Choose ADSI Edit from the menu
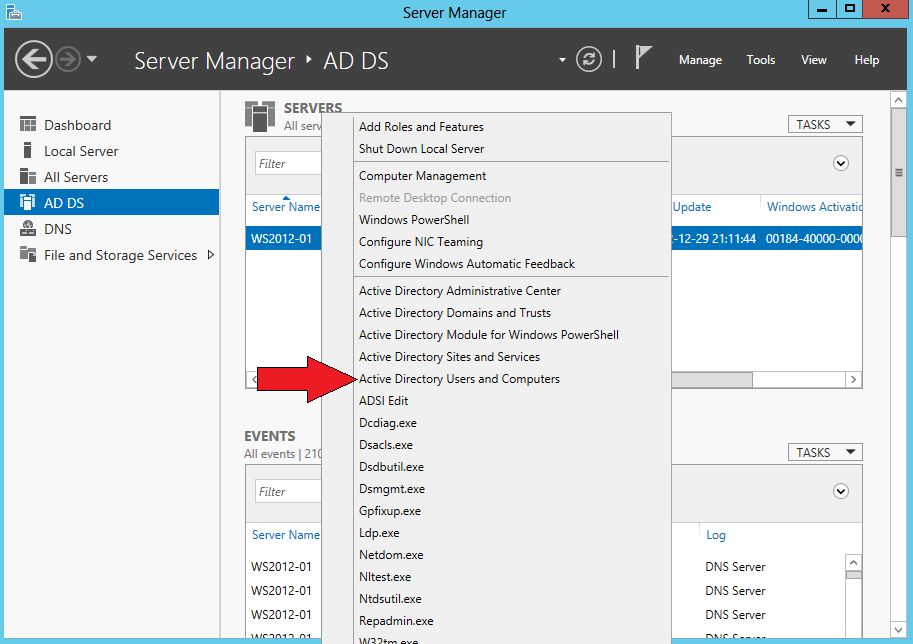The image size is (913, 644). tap(383, 401)
